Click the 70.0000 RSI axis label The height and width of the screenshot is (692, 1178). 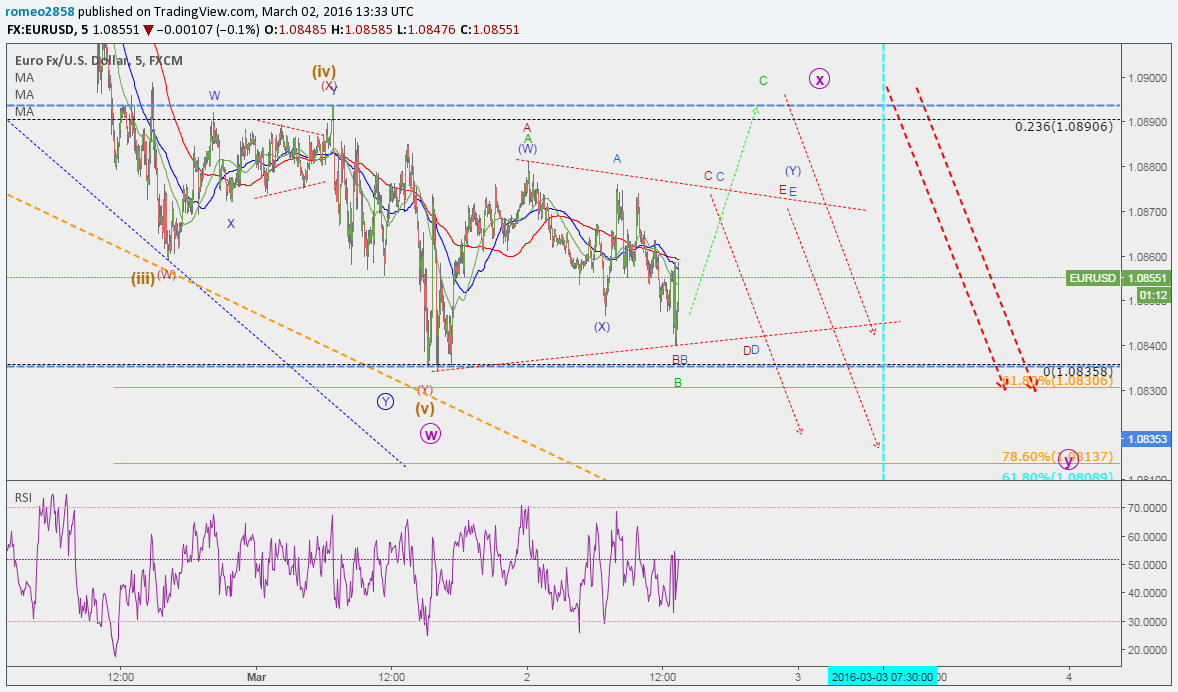(x=1147, y=509)
